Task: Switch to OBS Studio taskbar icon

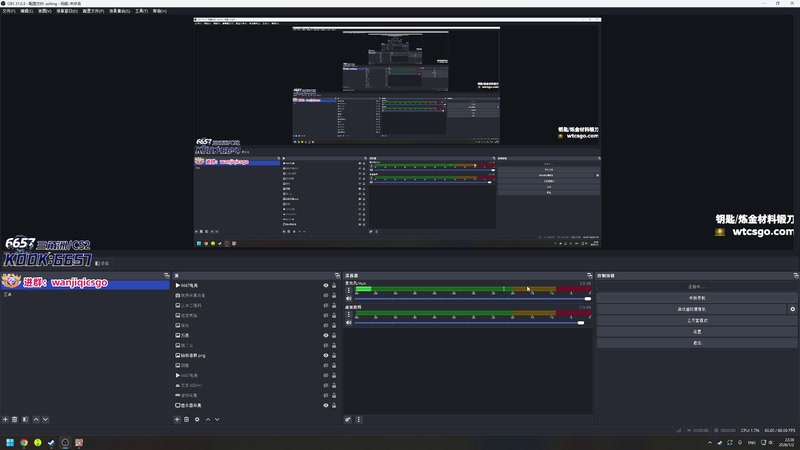Action: click(65, 443)
